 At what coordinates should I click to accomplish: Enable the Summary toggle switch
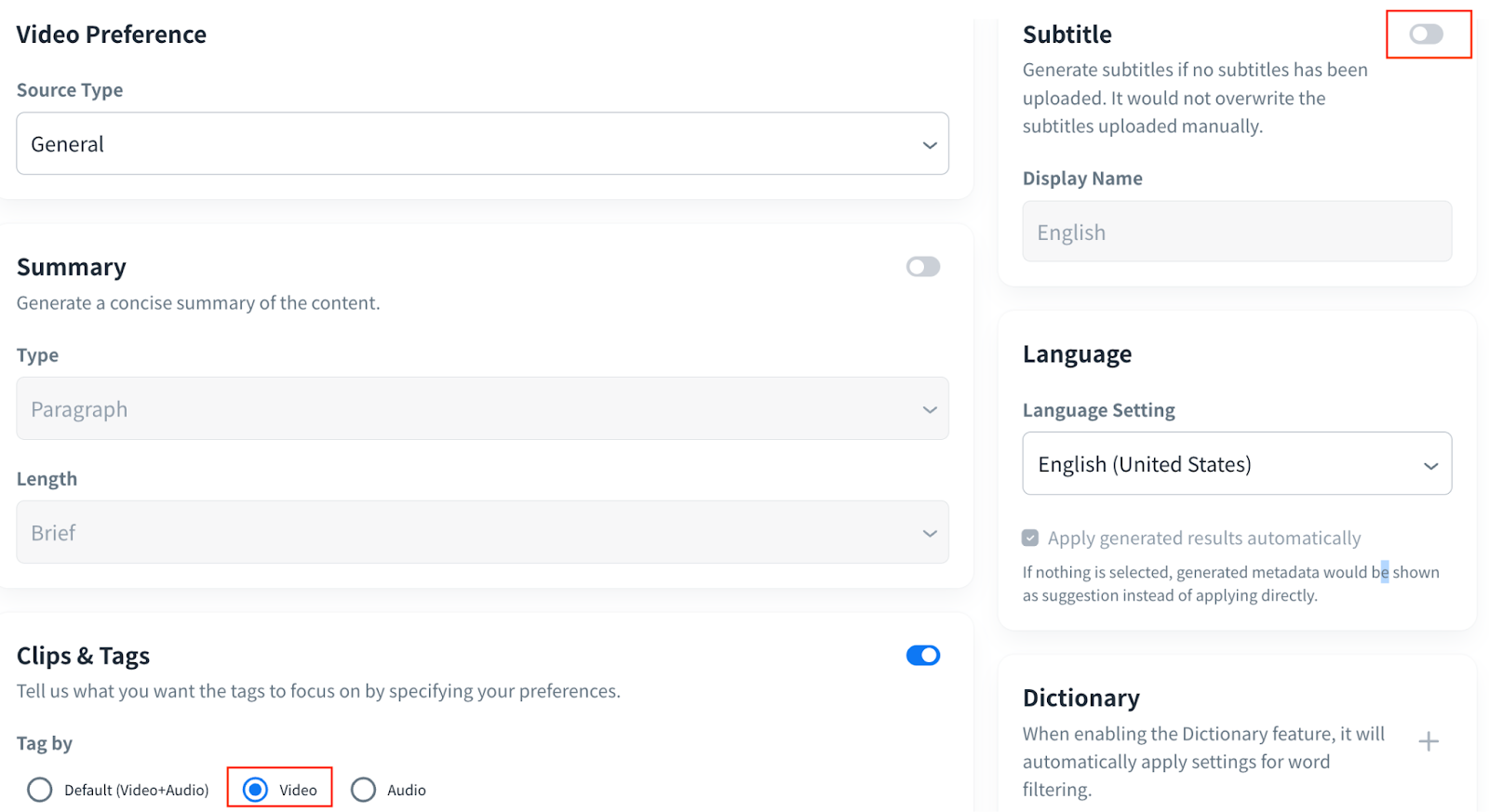coord(922,267)
